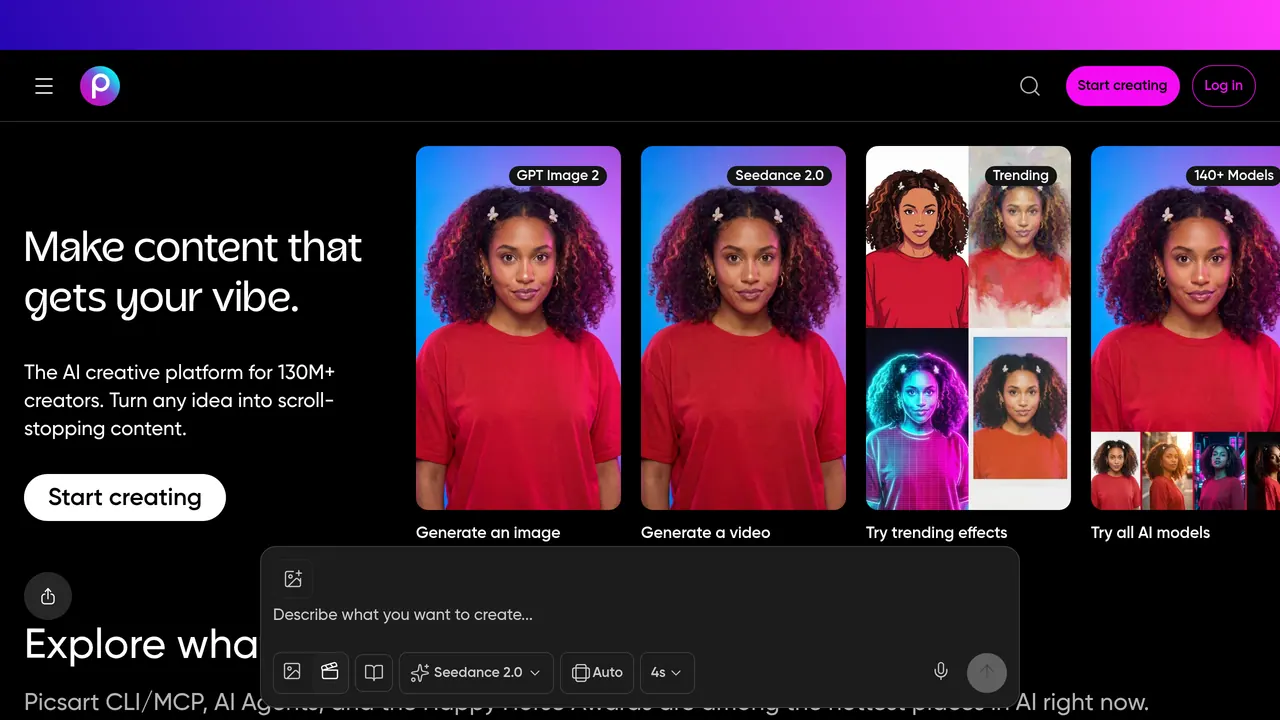
Task: Click the Picsart logo icon
Action: click(100, 87)
